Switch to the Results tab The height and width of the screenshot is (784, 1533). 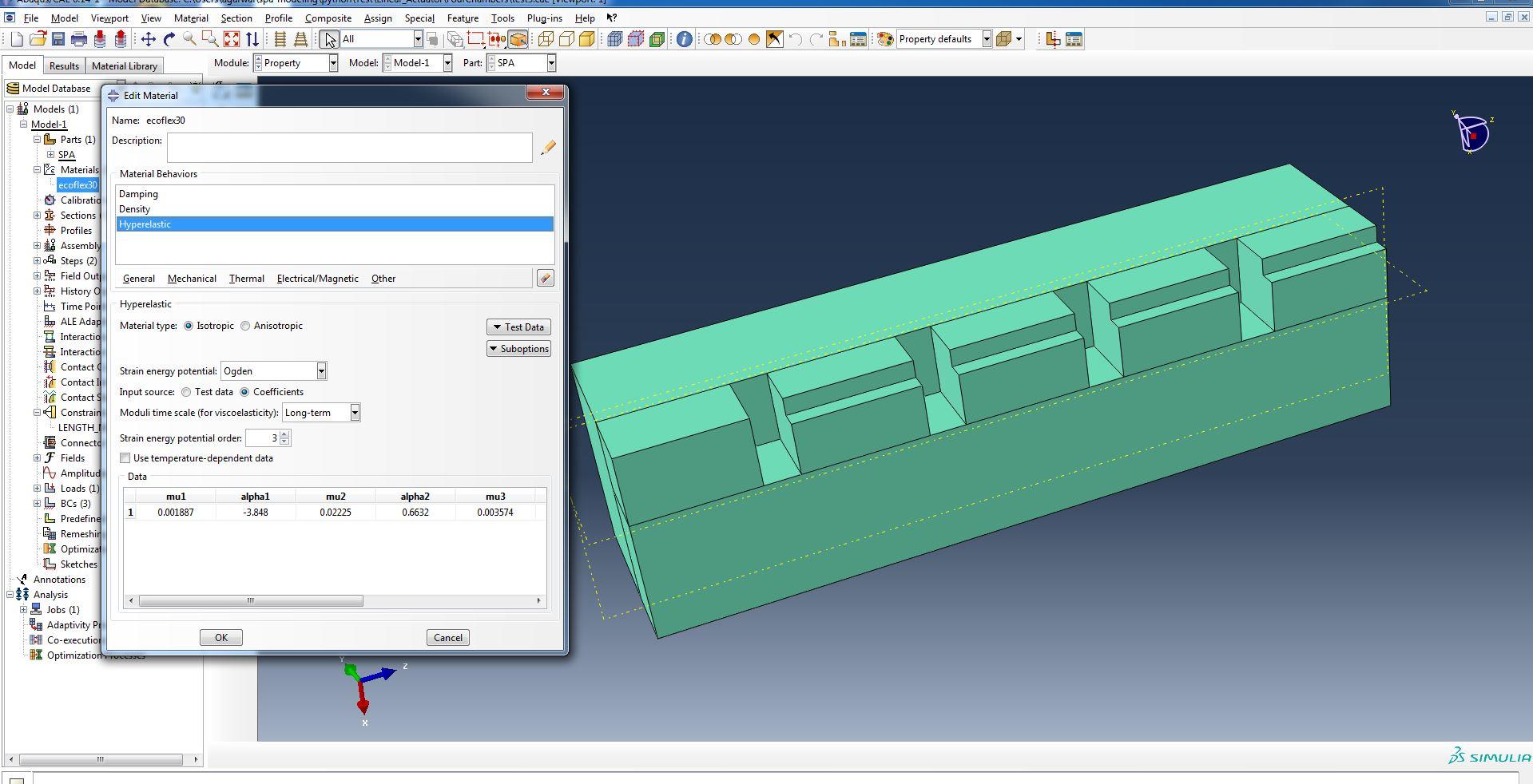[x=64, y=66]
